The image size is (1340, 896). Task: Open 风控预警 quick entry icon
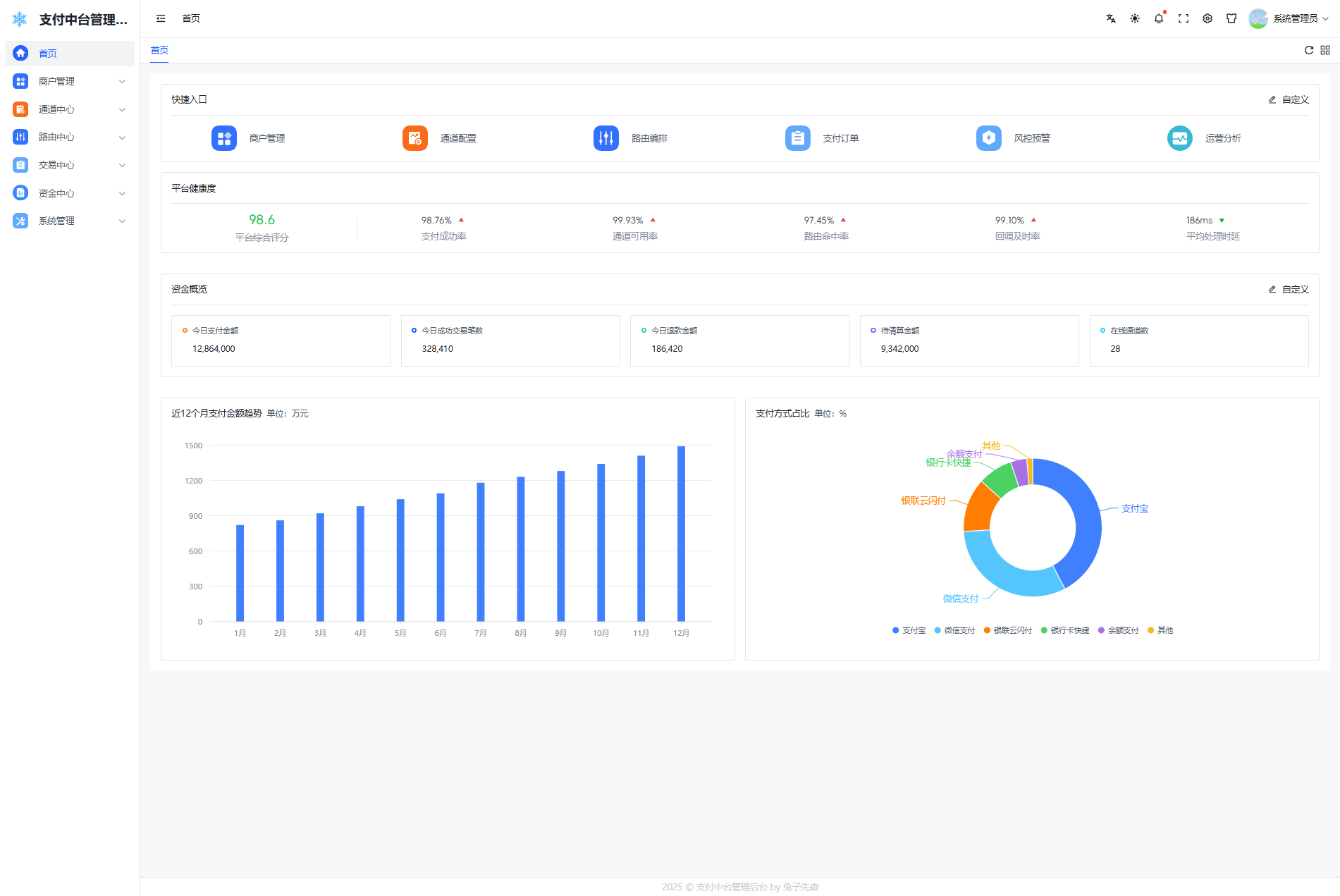(x=988, y=138)
